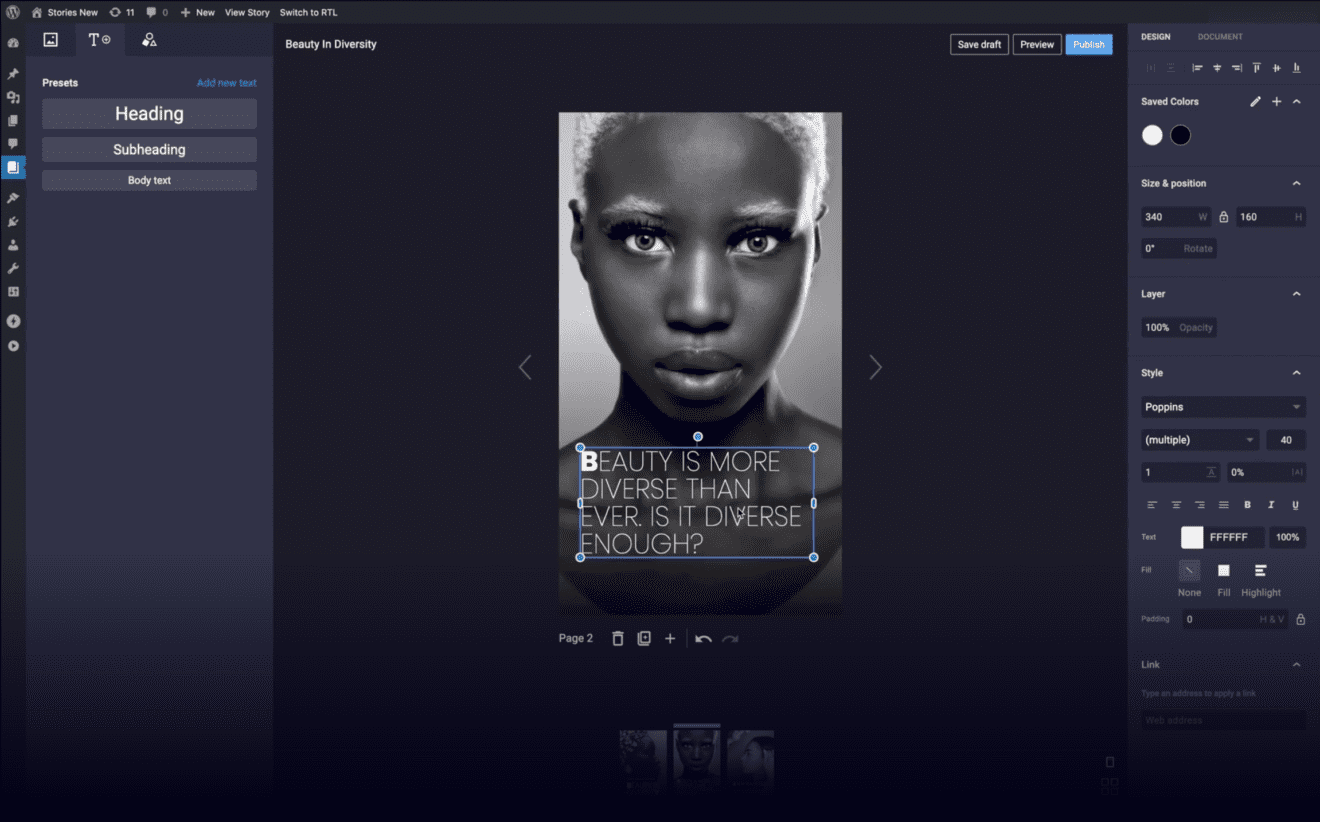Screen dimensions: 1320x822
Task: Open the Plugins sidebar icon
Action: [13, 221]
